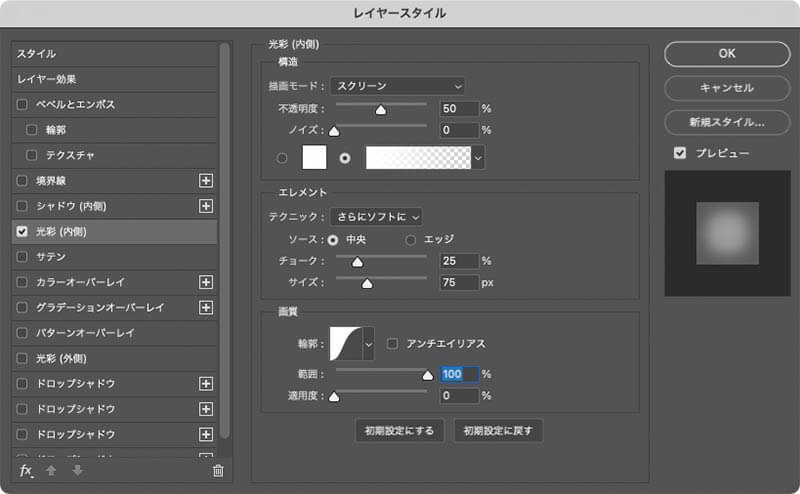Screen dimensions: 800x494
Task: Open 描画モード スクリーン dropdown
Action: point(397,86)
